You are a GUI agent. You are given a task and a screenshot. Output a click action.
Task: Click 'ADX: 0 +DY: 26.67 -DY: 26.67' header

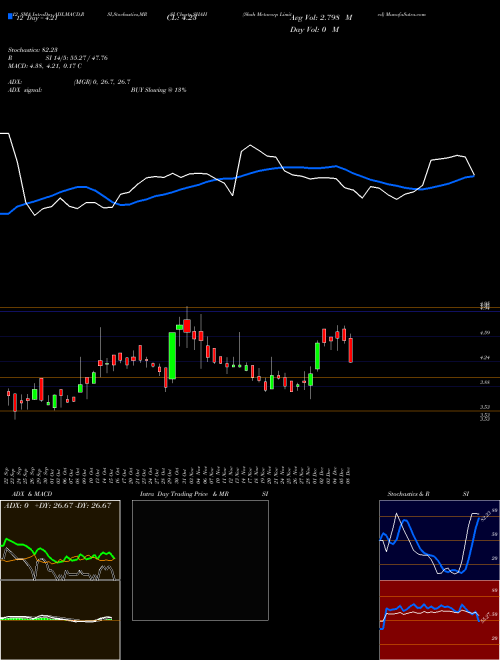58,506
